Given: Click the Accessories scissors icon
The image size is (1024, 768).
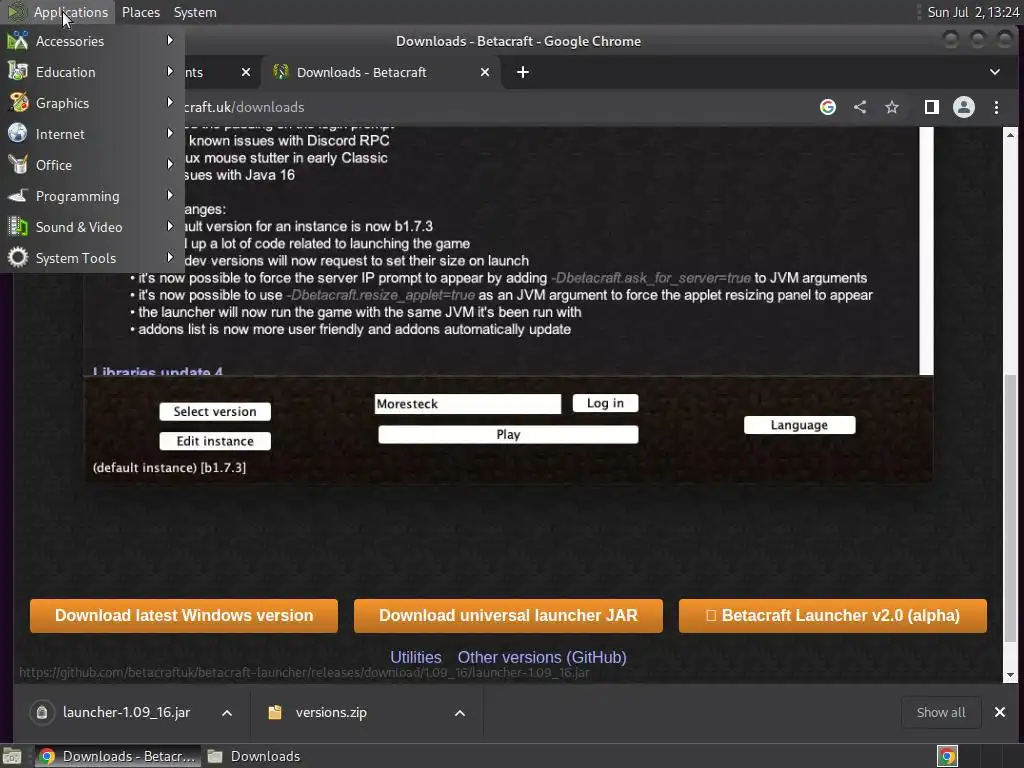Looking at the screenshot, I should [18, 40].
